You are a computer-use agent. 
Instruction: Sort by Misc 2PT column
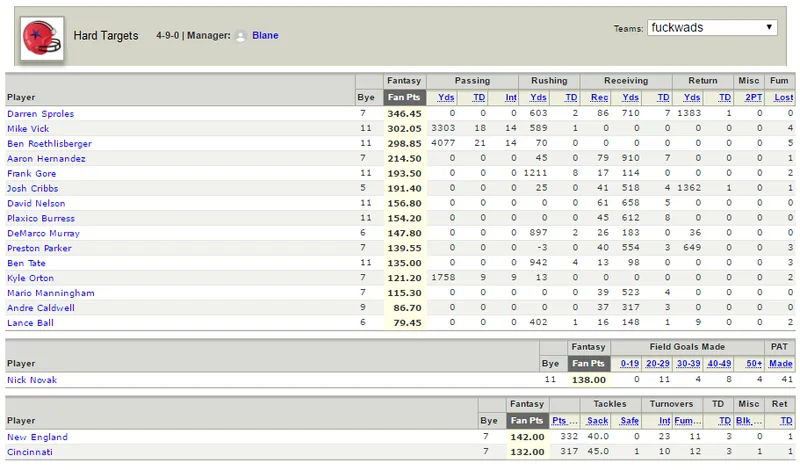coord(754,97)
